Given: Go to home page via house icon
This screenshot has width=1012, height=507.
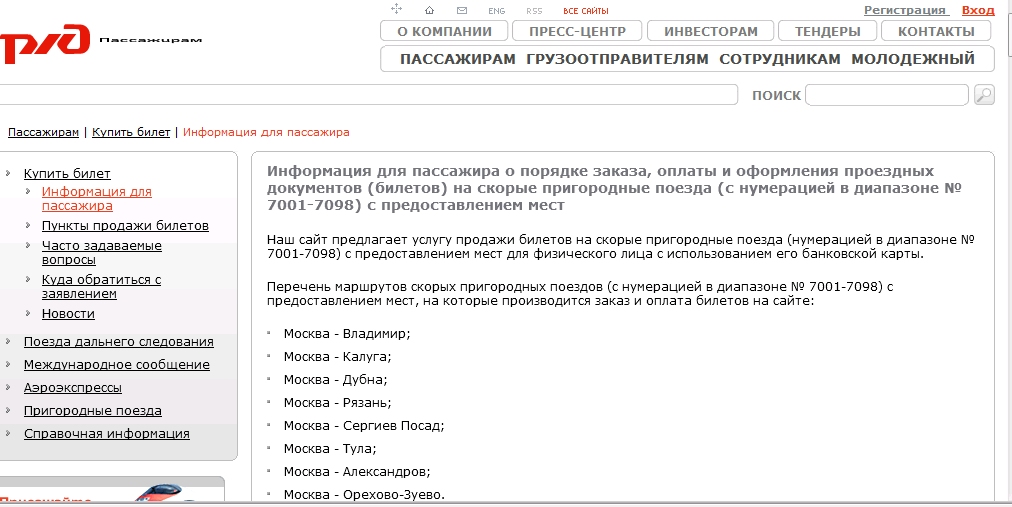Looking at the screenshot, I should click(429, 10).
